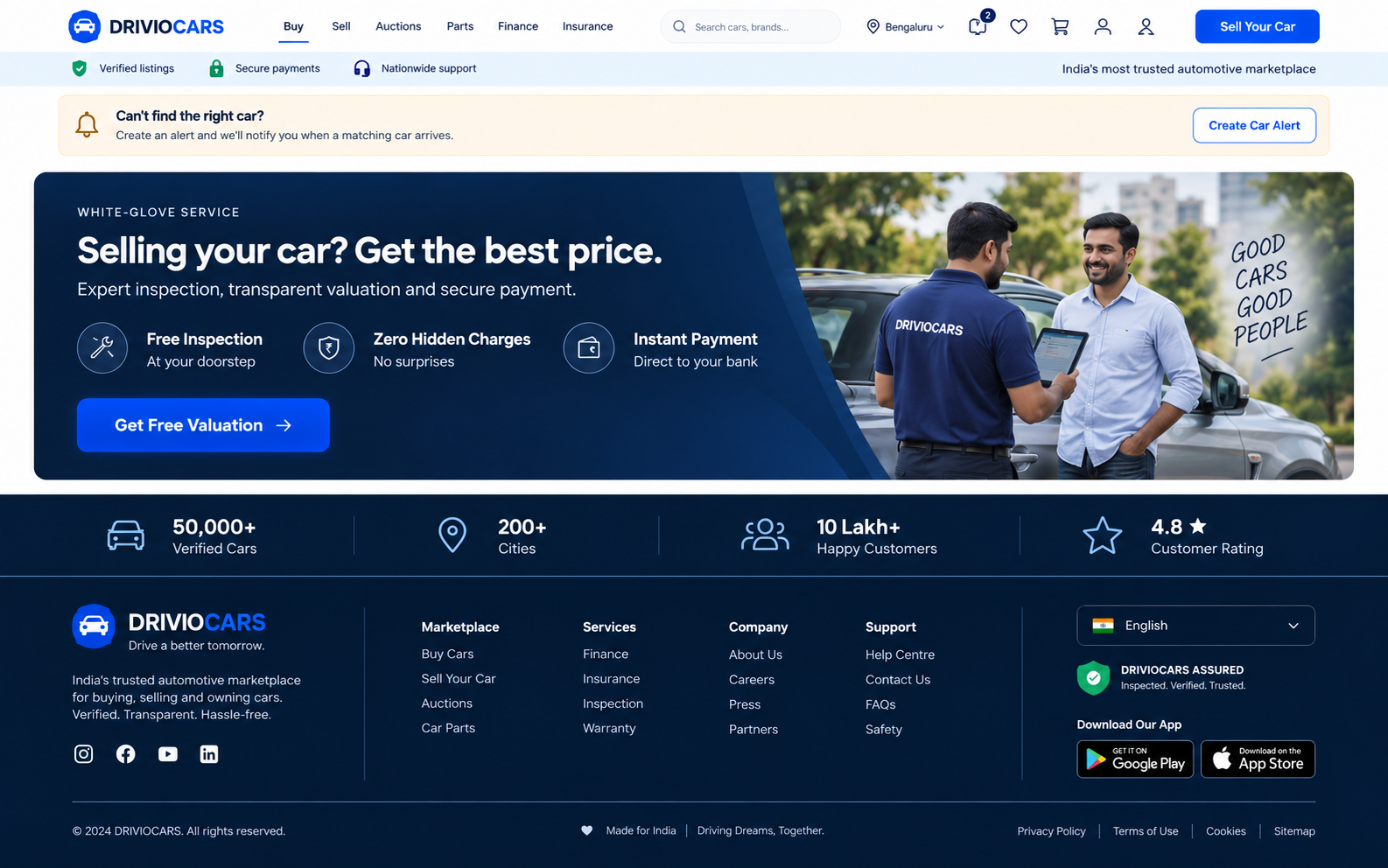Image resolution: width=1388 pixels, height=868 pixels.
Task: Open the Help Centre footer link
Action: [900, 654]
